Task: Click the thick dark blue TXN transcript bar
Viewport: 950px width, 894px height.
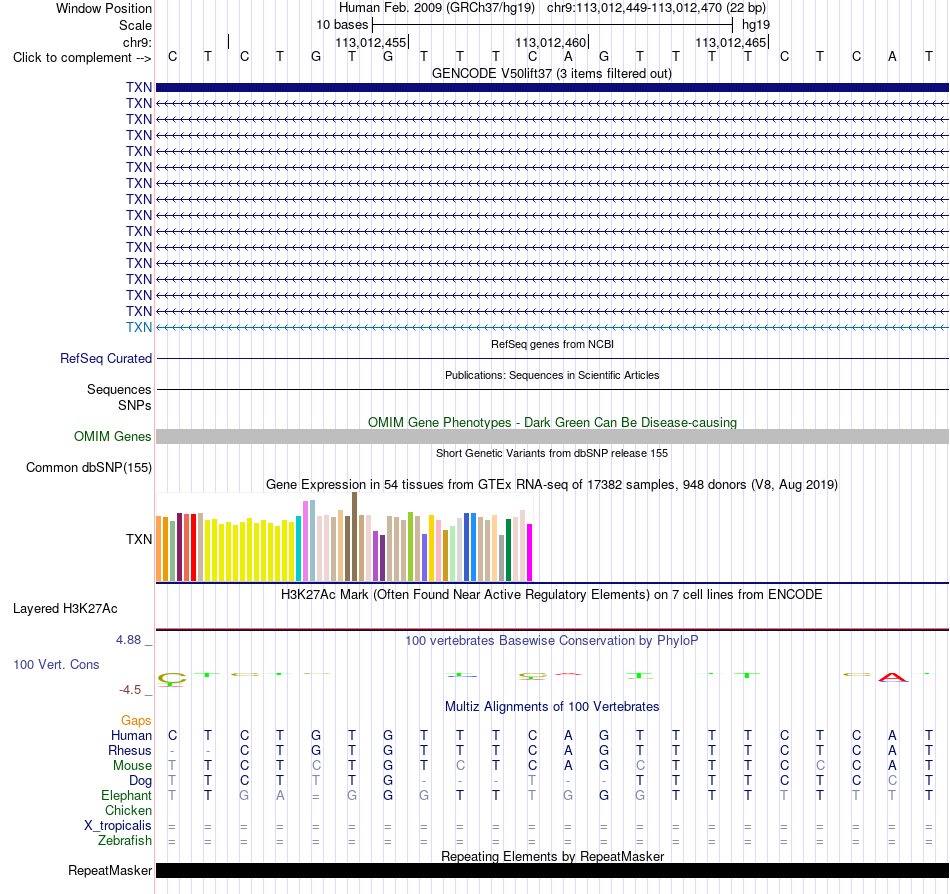Action: [x=552, y=87]
